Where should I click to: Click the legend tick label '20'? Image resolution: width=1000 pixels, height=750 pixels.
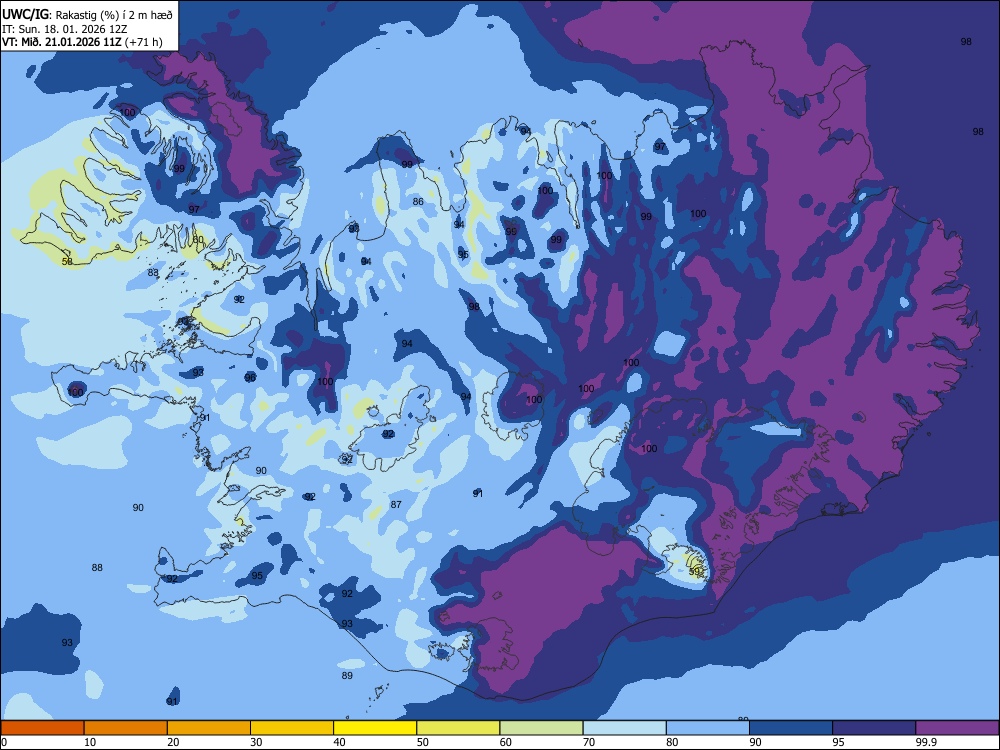[x=173, y=742]
